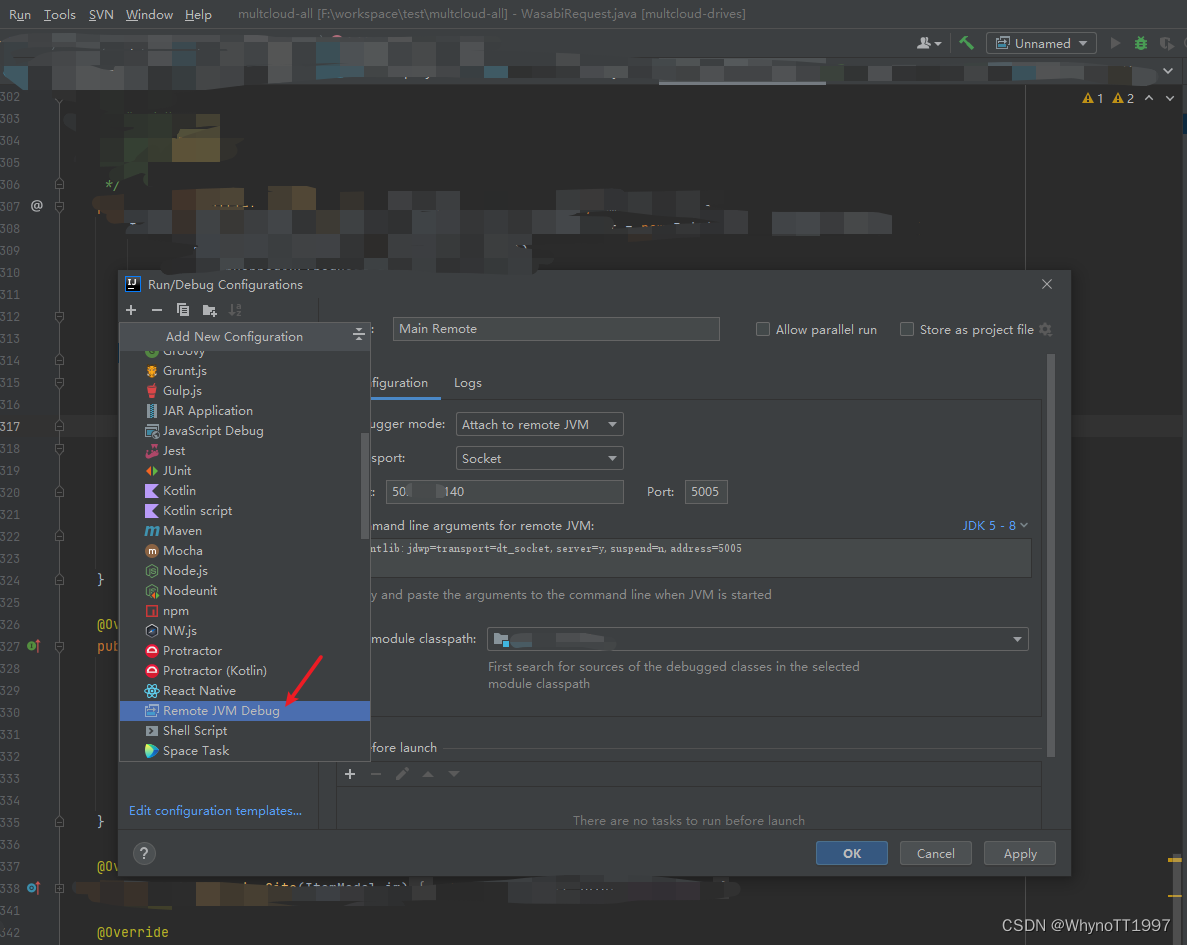Click the Host address field
This screenshot has width=1187, height=945.
click(505, 491)
